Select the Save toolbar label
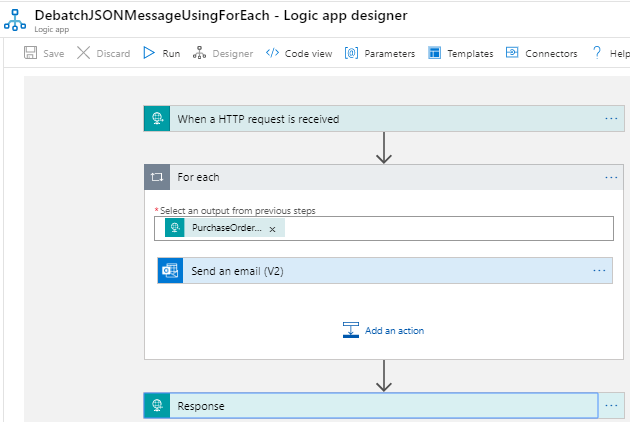 coord(53,53)
